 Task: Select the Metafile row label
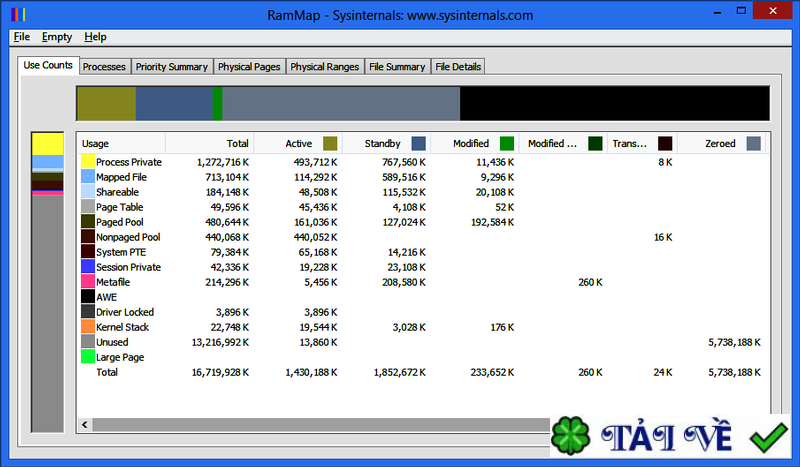point(113,282)
